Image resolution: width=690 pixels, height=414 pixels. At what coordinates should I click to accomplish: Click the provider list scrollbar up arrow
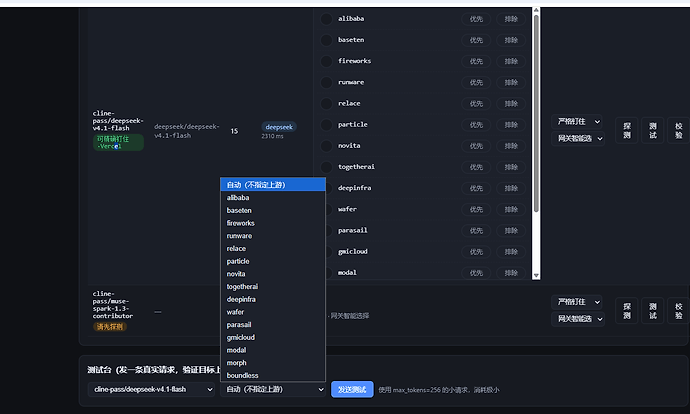[x=536, y=10]
